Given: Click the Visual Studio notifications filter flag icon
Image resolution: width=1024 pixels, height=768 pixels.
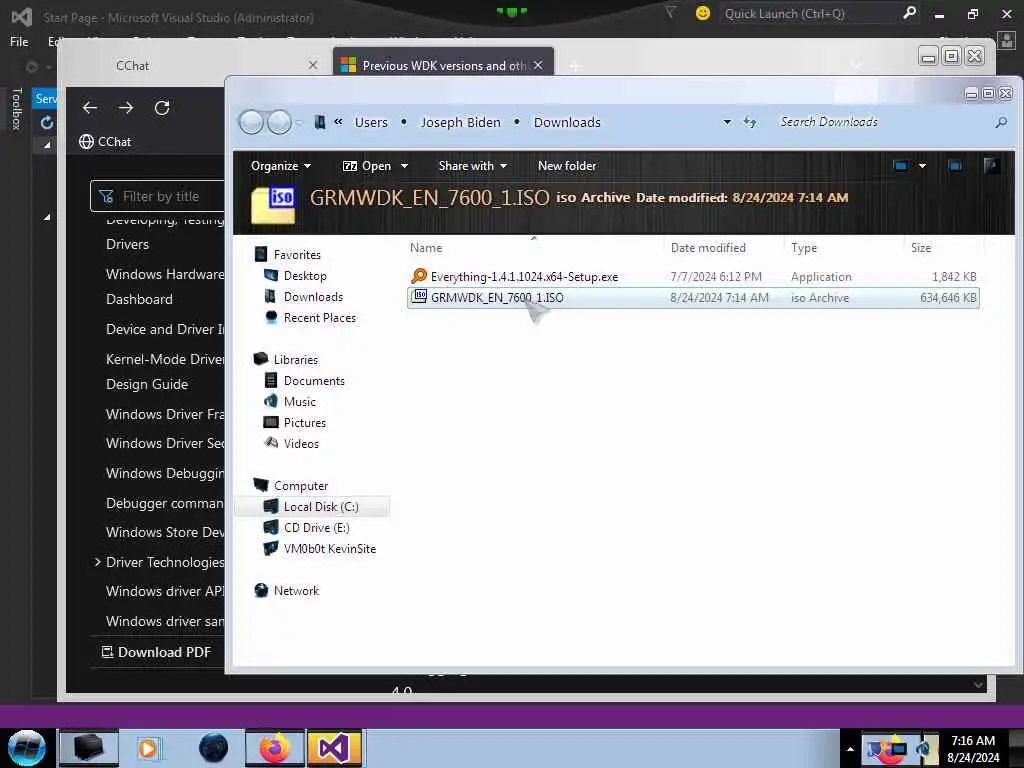Looking at the screenshot, I should [x=670, y=12].
